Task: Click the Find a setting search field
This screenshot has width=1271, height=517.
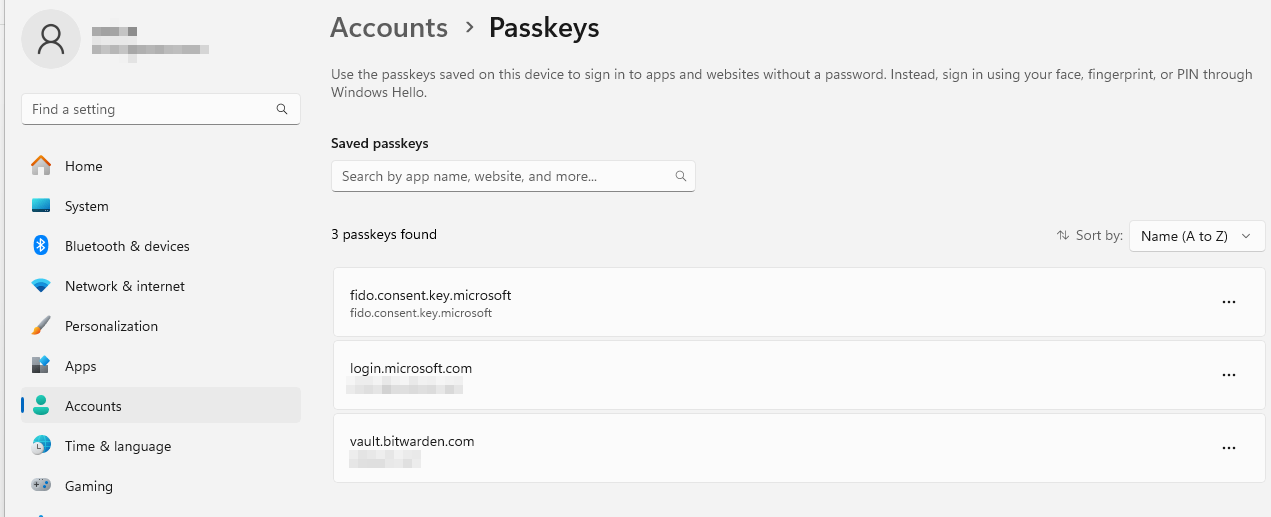Action: [150, 109]
